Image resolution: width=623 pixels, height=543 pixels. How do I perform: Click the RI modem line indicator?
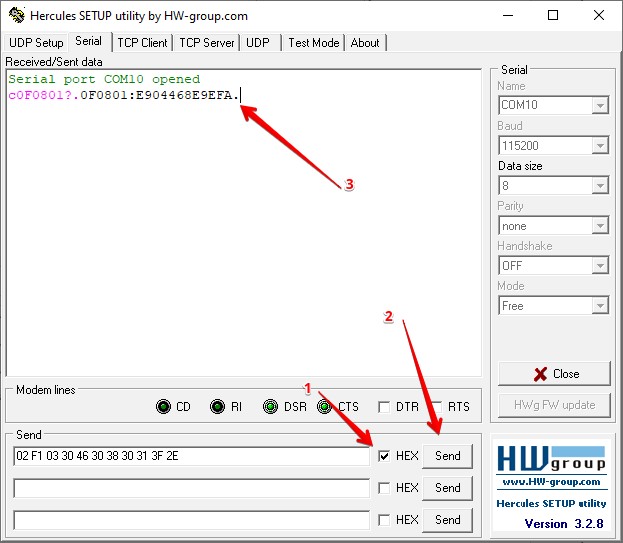click(x=217, y=407)
